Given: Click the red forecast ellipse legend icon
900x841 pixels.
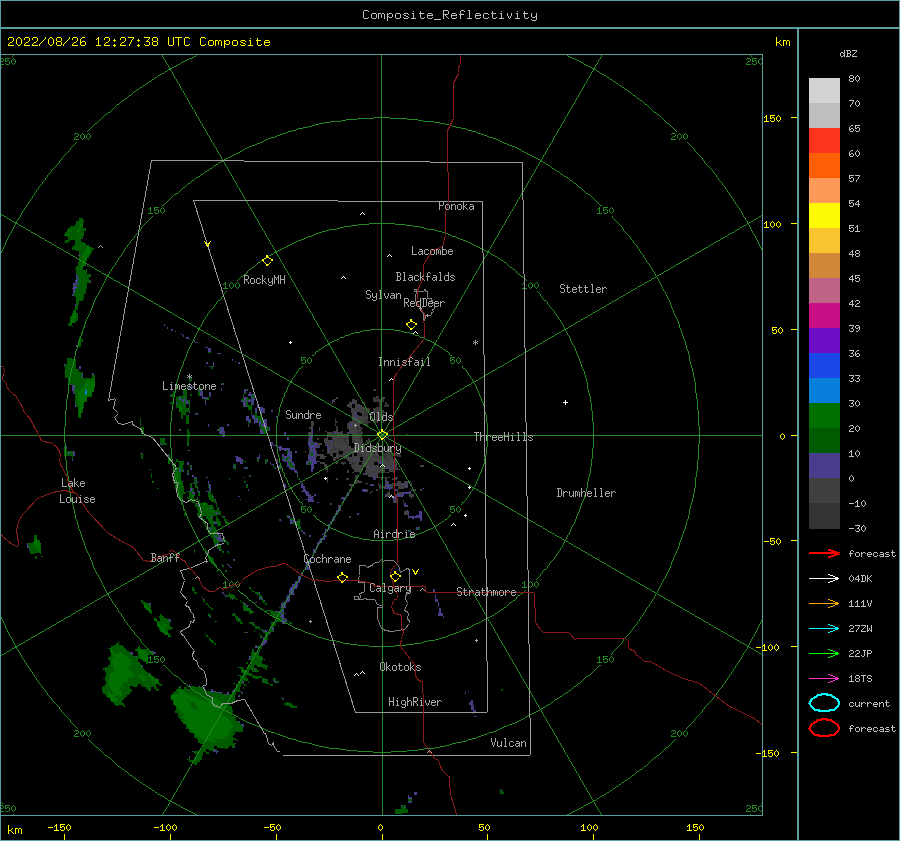Looking at the screenshot, I should 824,728.
